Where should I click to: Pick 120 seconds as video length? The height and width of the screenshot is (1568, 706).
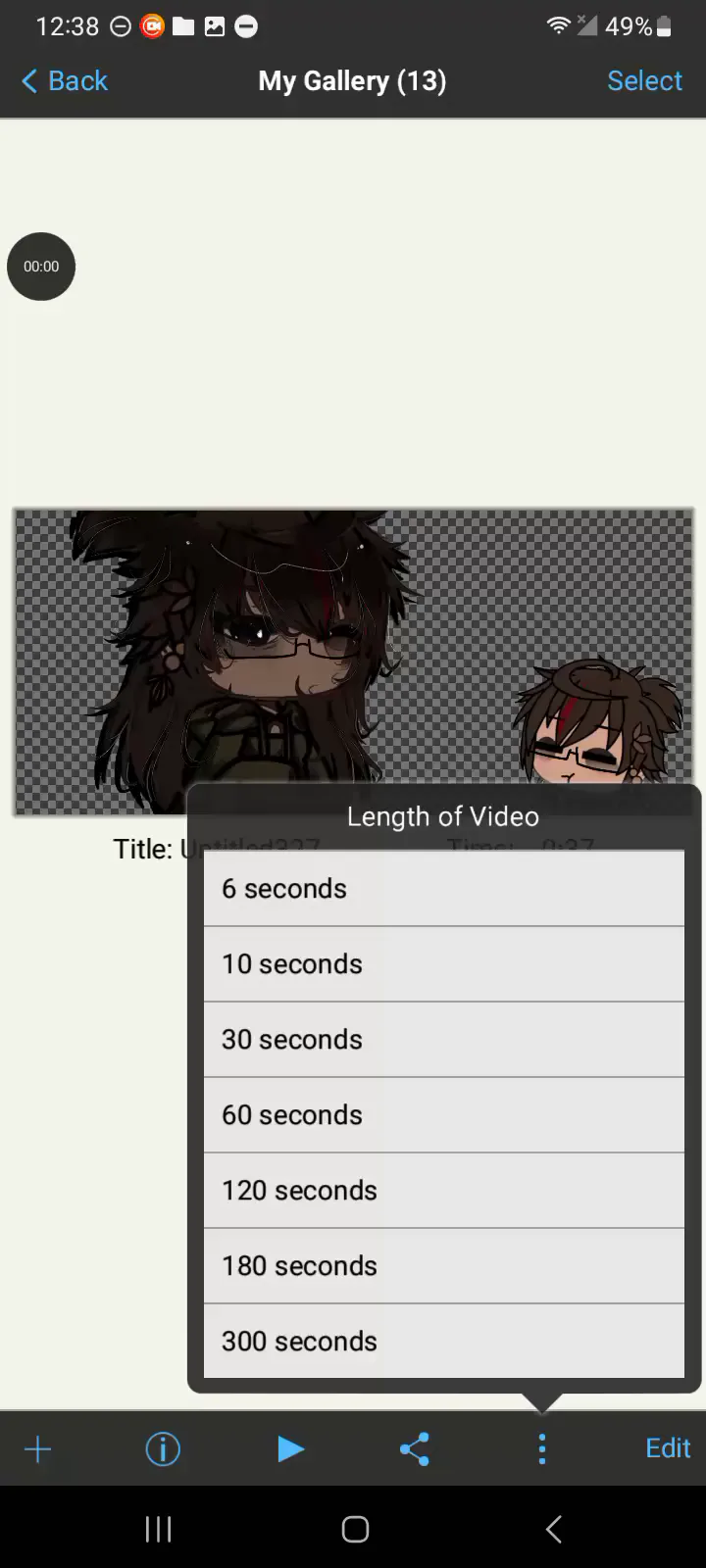click(x=444, y=1191)
